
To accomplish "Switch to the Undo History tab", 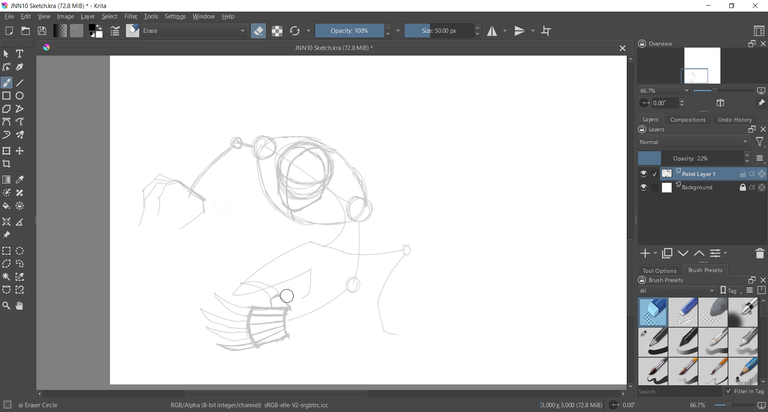I will point(735,119).
